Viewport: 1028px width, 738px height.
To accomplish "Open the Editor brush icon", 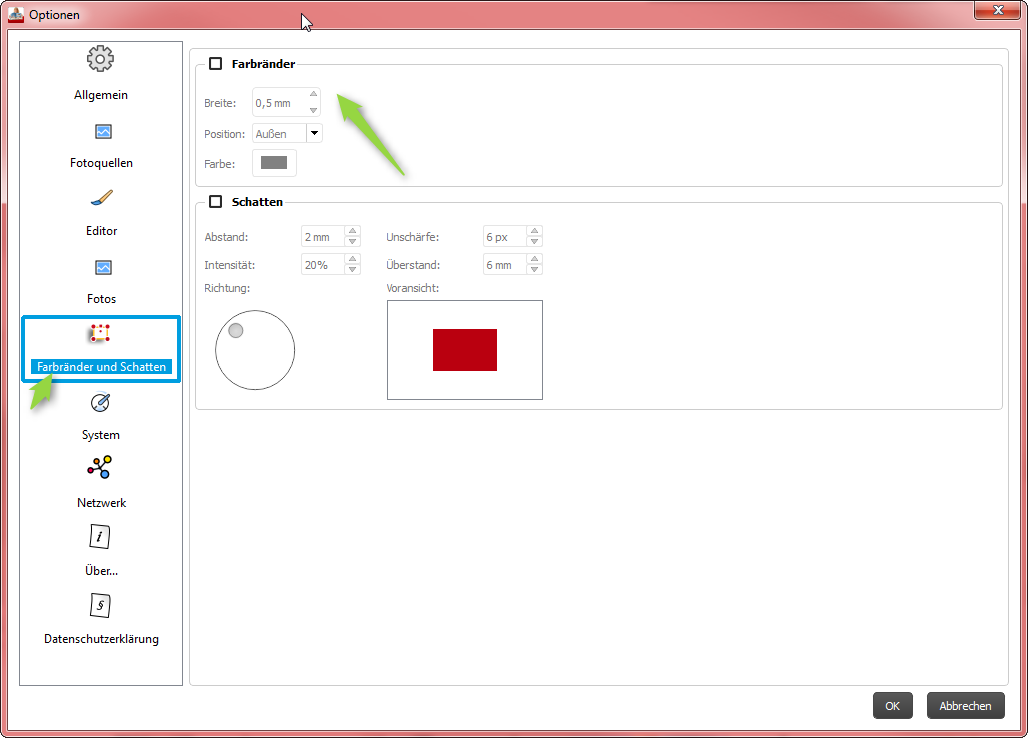I will coord(101,199).
